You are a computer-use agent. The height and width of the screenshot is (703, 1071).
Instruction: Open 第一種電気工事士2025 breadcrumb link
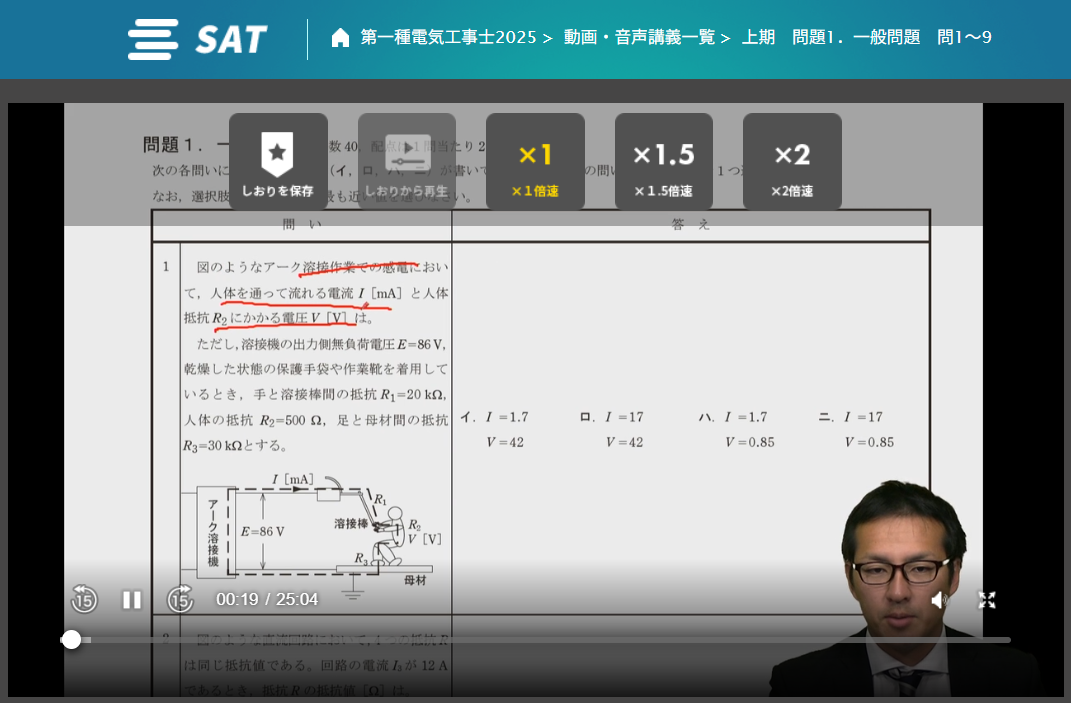448,37
